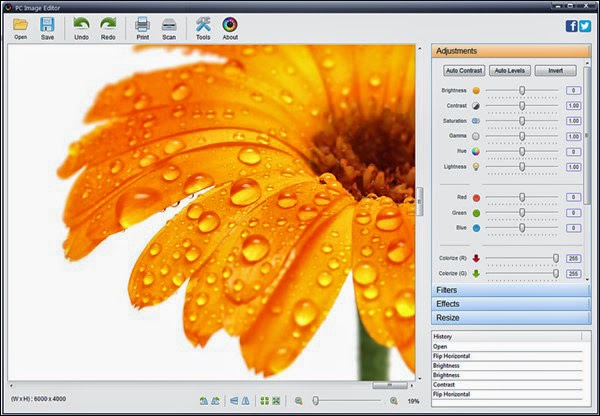Click the Red channel dot icon
The height and width of the screenshot is (416, 600).
[476, 198]
